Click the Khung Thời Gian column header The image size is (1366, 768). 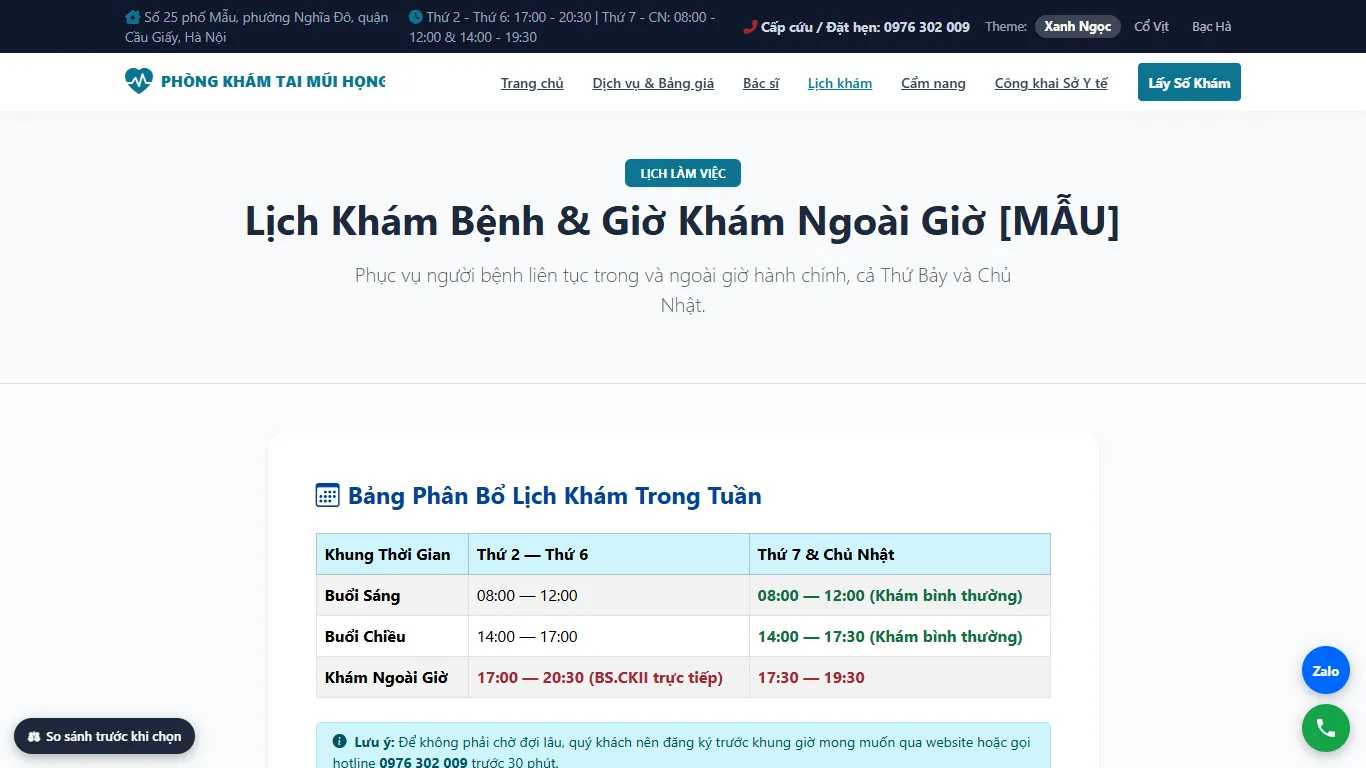(x=392, y=554)
